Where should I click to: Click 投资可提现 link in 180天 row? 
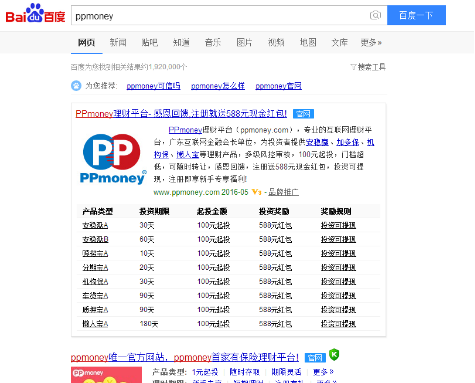click(x=338, y=324)
